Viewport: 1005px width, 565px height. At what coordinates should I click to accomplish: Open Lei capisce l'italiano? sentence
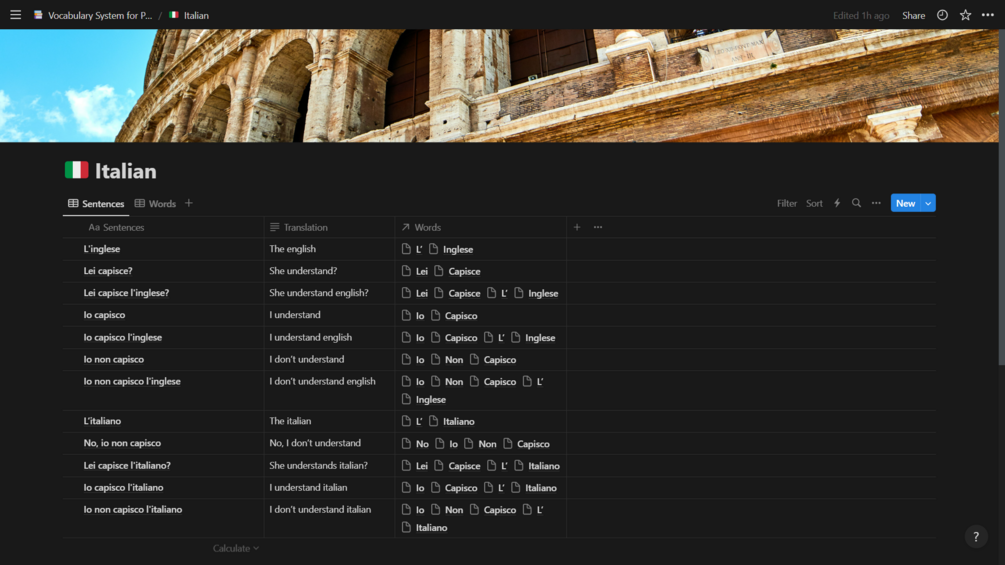[x=127, y=466]
